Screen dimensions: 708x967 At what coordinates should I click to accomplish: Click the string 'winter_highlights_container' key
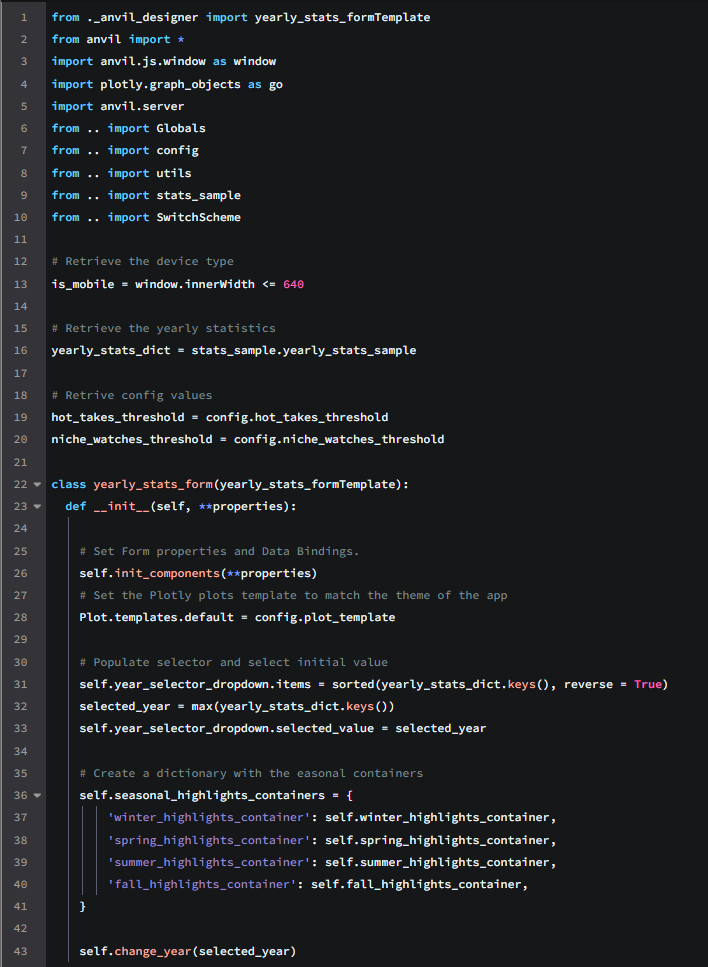click(x=209, y=818)
